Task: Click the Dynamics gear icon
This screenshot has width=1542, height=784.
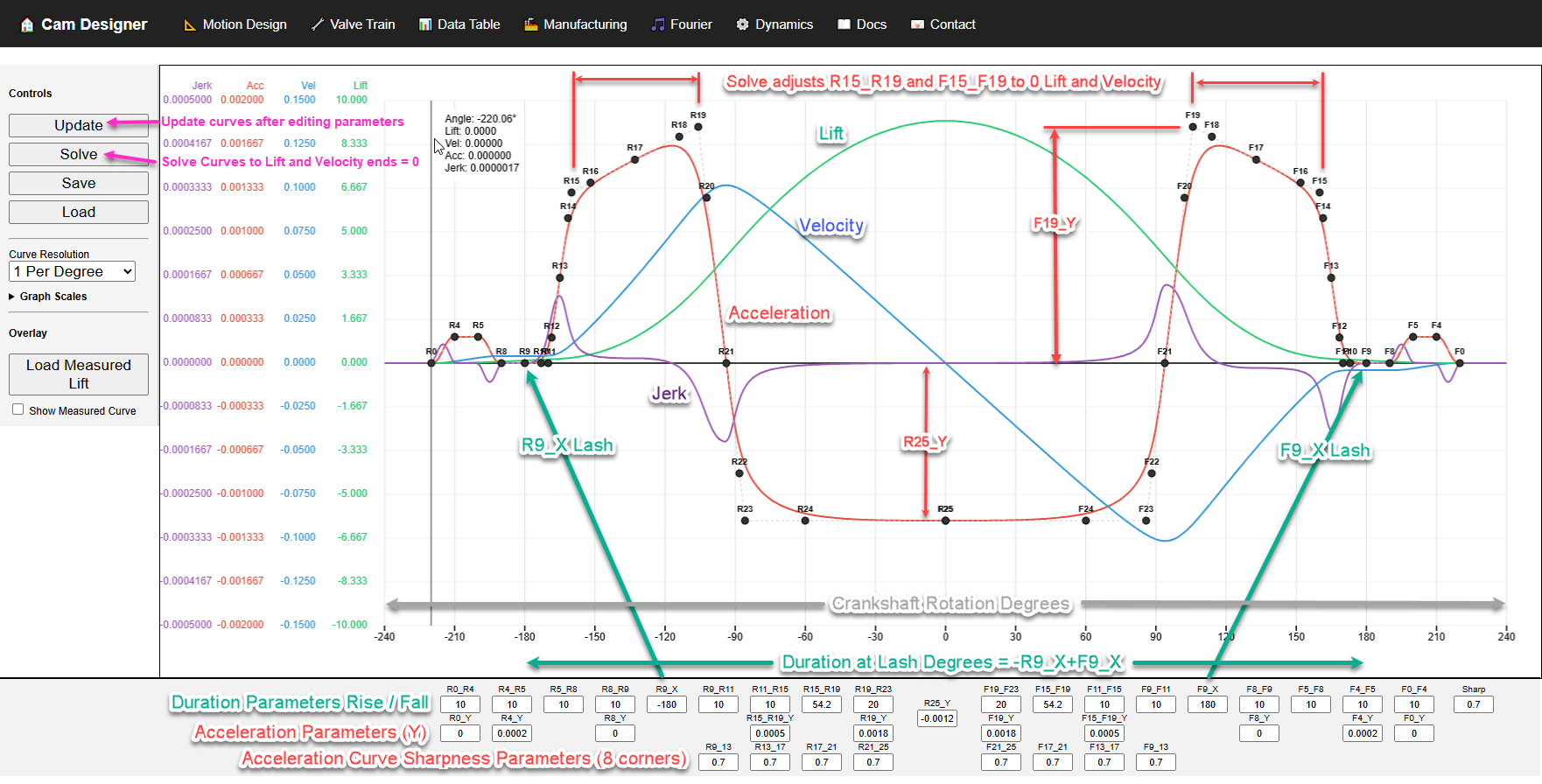Action: point(742,24)
